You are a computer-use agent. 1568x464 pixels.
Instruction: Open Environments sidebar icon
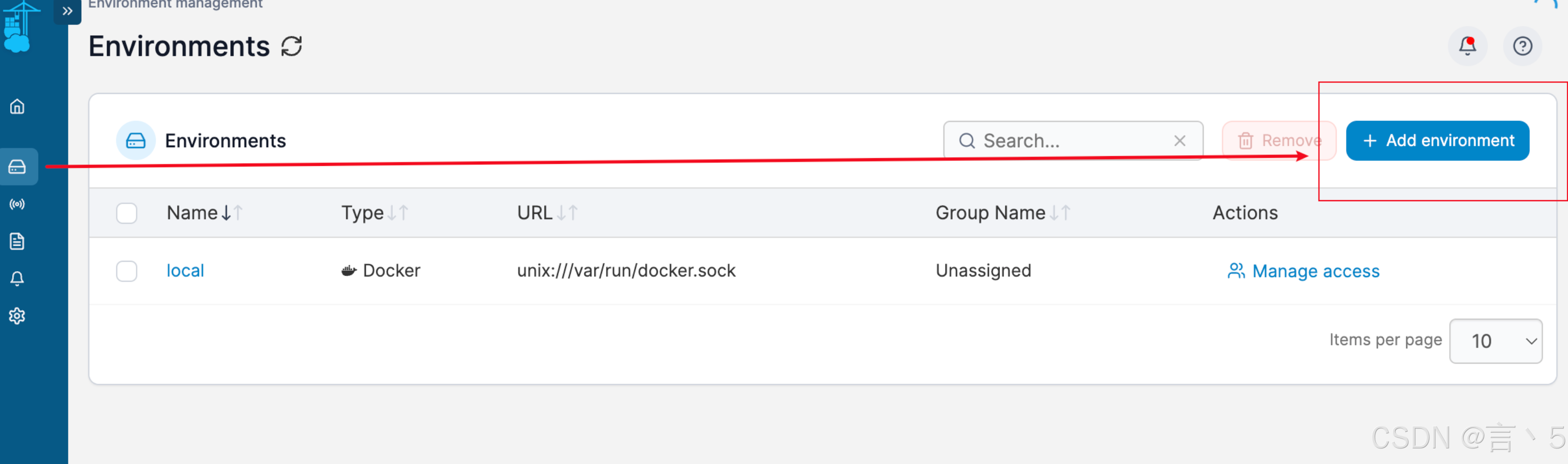pos(17,166)
